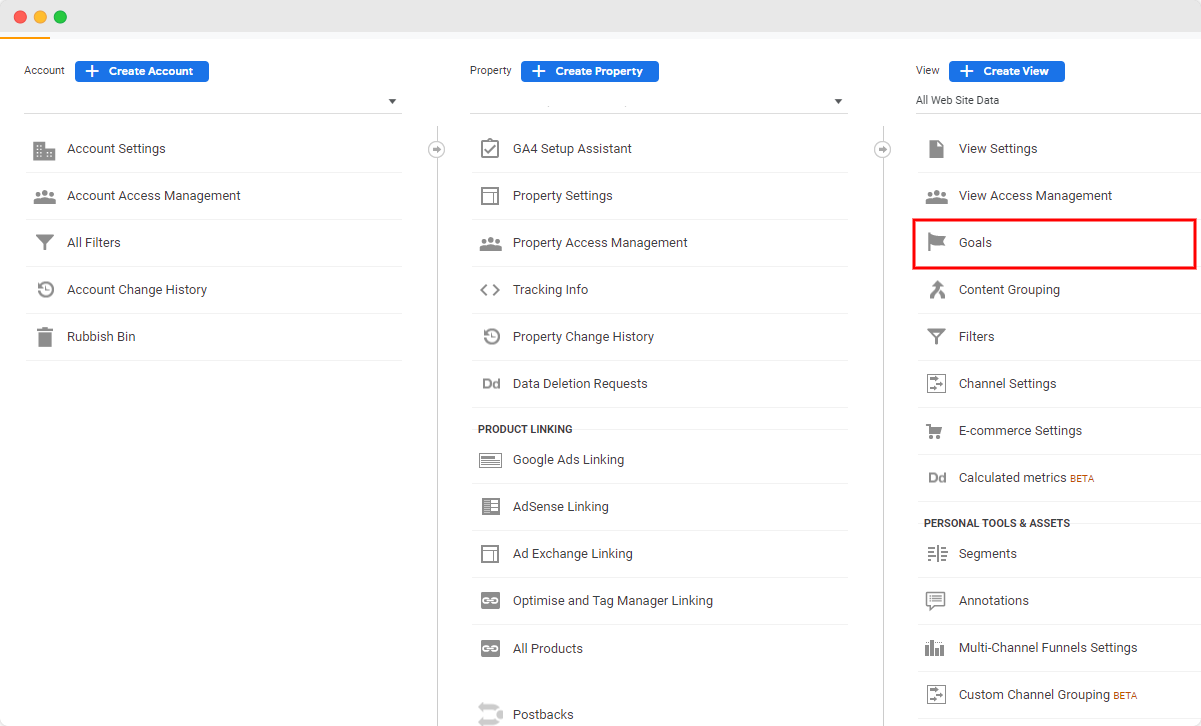1201x726 pixels.
Task: Open the Property Change History clock icon
Action: pos(490,337)
